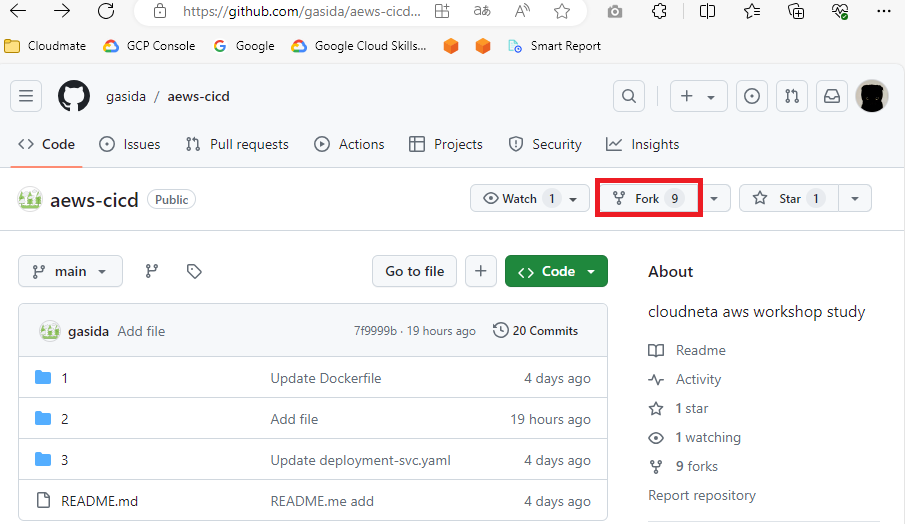Switch to Security tab
Screen dimensions: 905x524
[545, 144]
